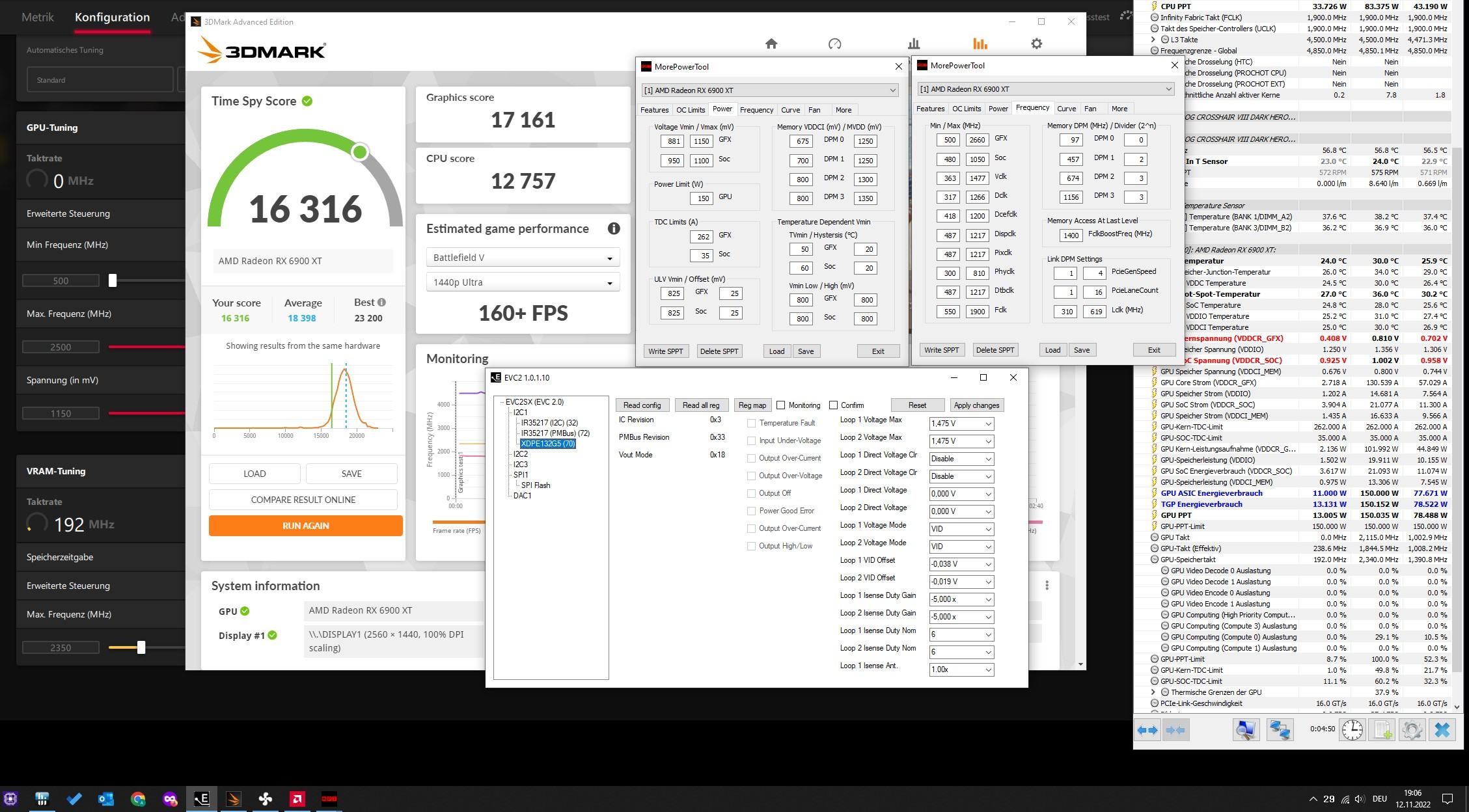Viewport: 1469px width, 812px height.
Task: Open the 3DMark Home icon
Action: [x=771, y=44]
